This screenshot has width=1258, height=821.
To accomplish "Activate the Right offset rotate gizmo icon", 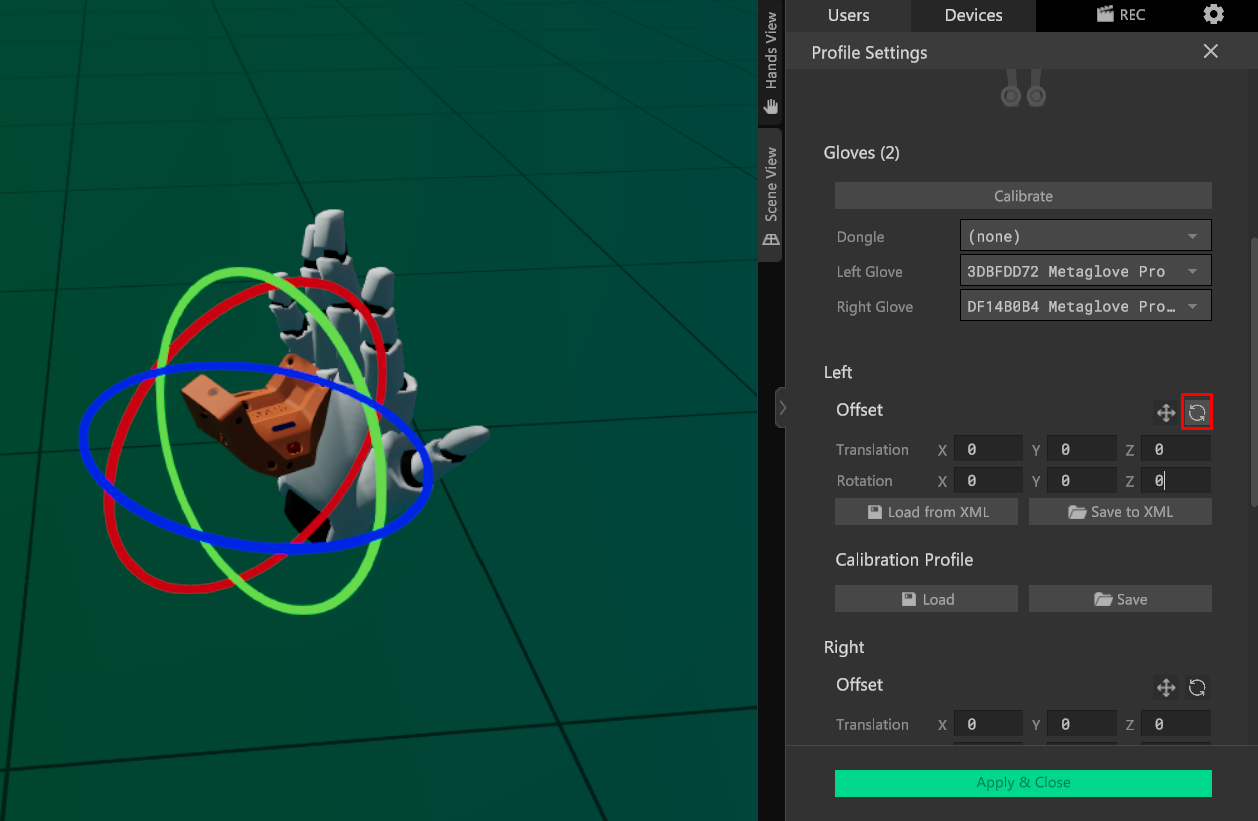I will coord(1197,687).
